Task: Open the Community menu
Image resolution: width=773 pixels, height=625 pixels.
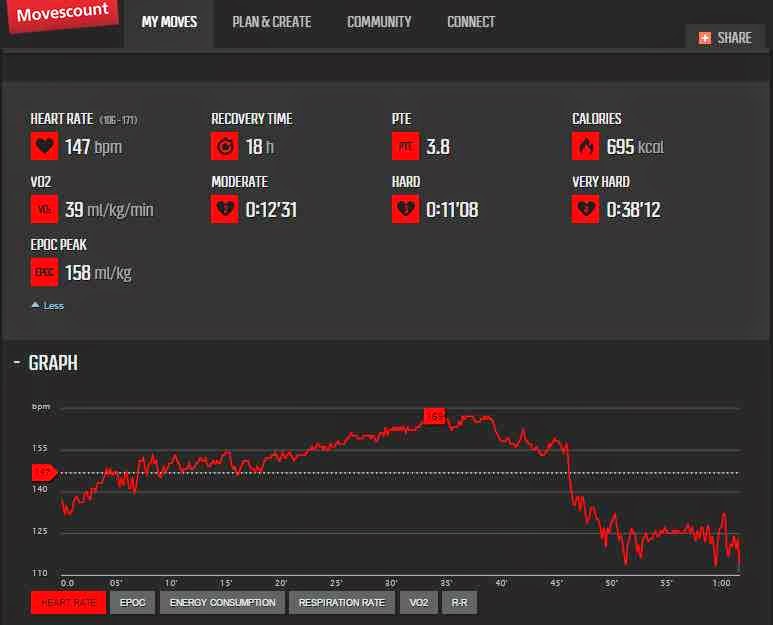Action: pyautogui.click(x=379, y=22)
